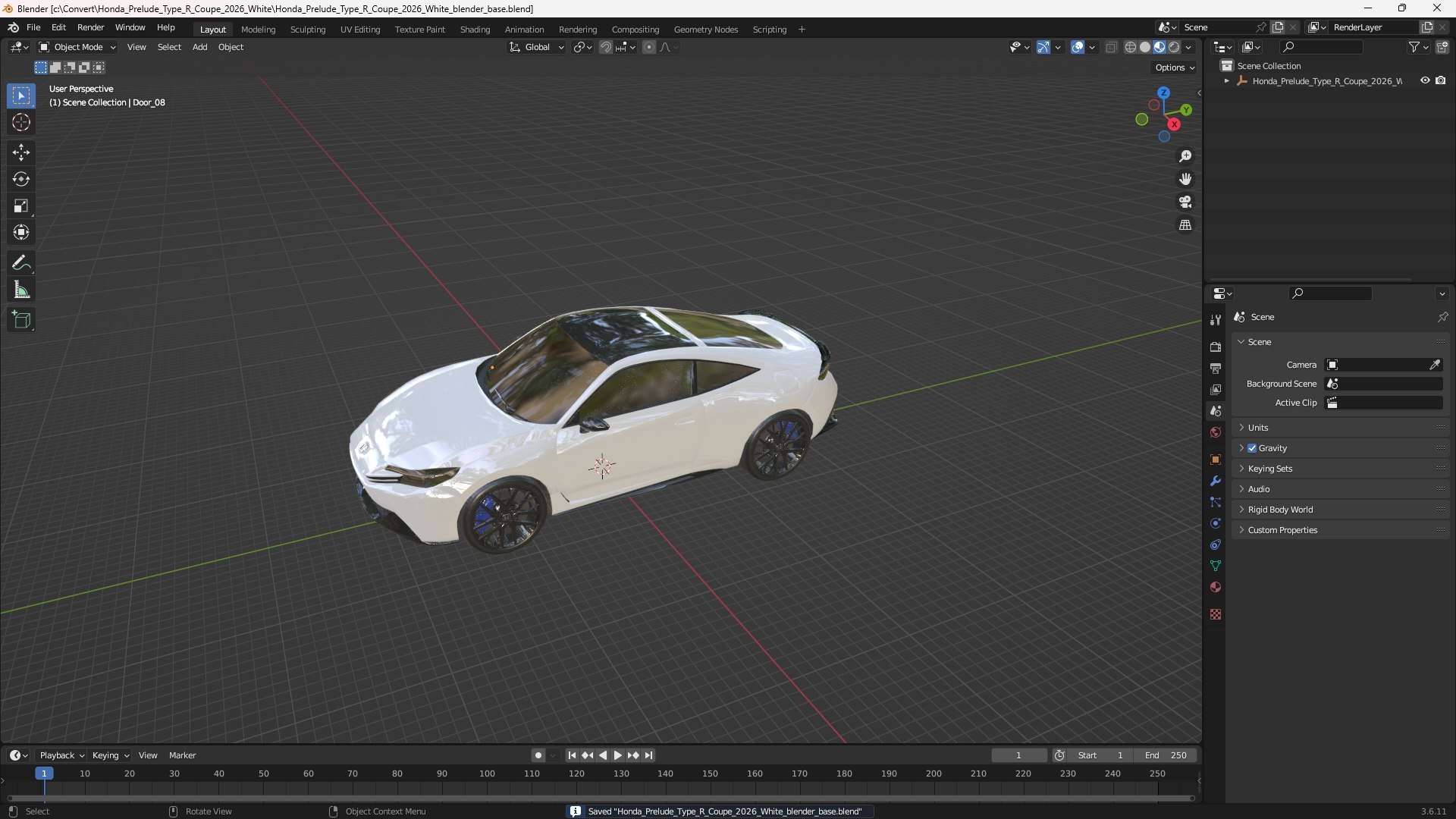1456x819 pixels.
Task: Open the Object Data properties tab
Action: pyautogui.click(x=1216, y=566)
